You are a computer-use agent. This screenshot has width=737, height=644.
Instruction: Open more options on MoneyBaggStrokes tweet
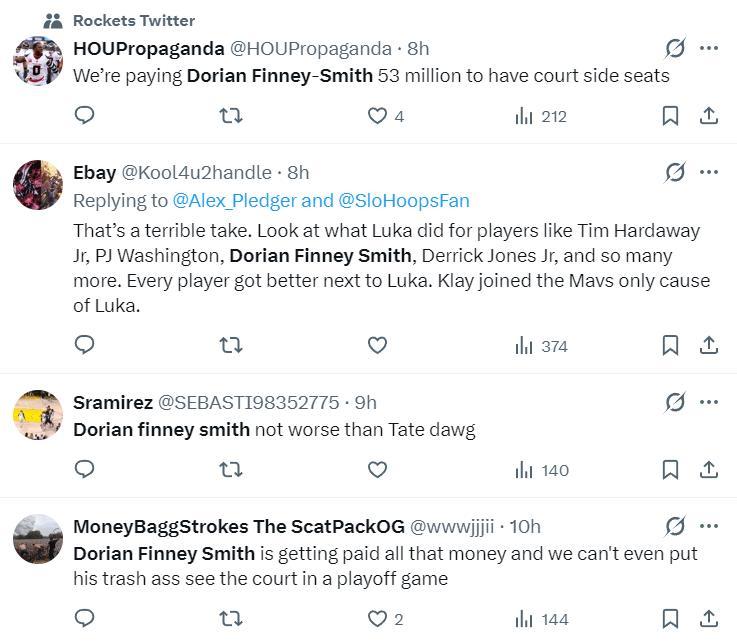point(708,526)
